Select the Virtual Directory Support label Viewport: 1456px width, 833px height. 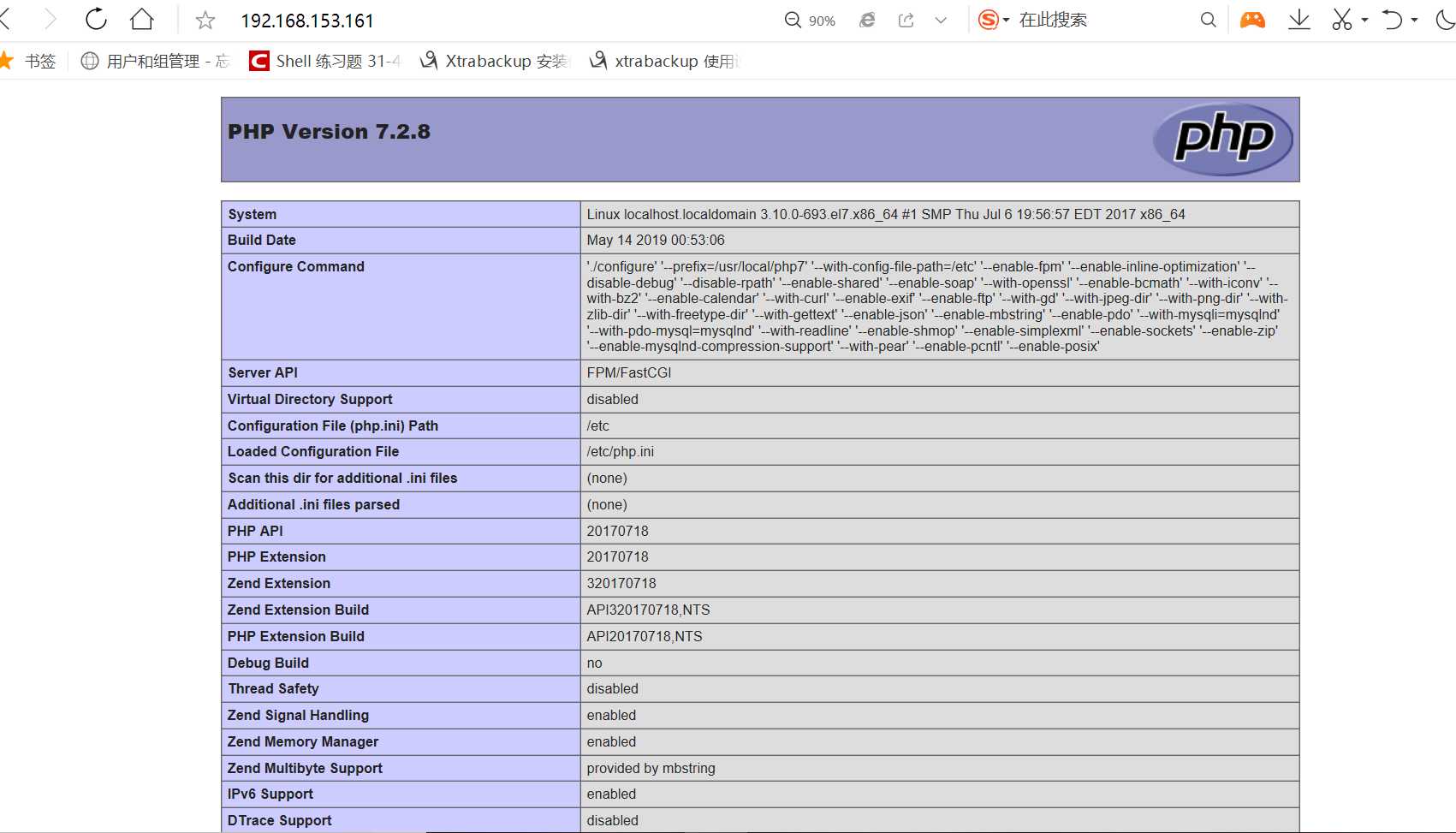click(310, 399)
